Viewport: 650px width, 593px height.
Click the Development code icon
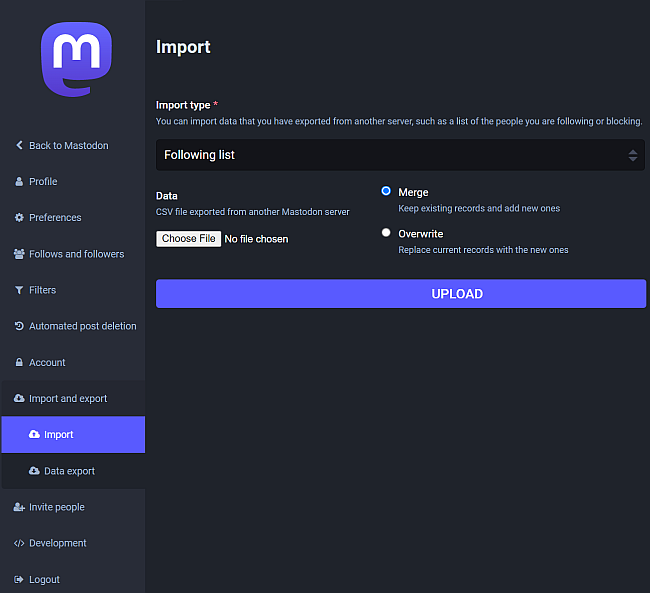[19, 543]
